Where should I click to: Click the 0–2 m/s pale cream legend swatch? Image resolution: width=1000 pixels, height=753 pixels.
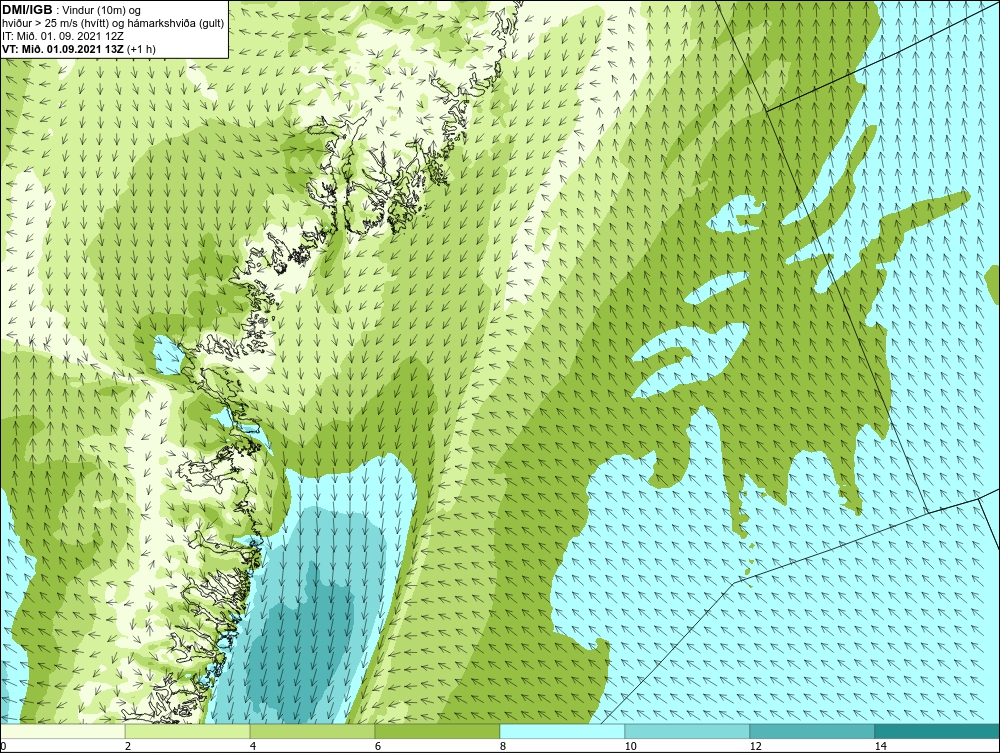coord(62,731)
